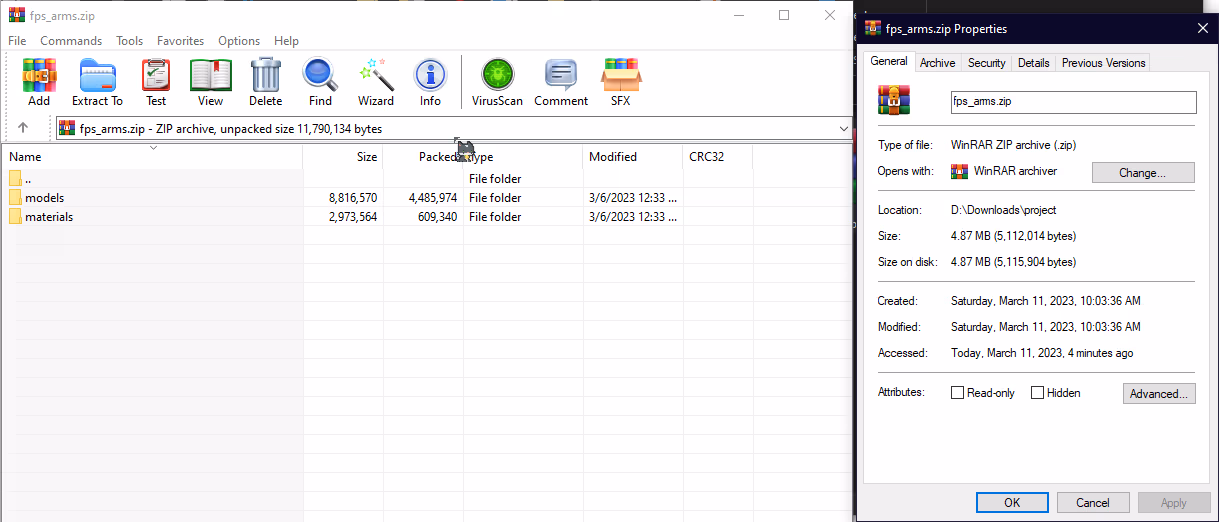This screenshot has width=1219, height=522.
Task: Click the parent folder '..' icon
Action: point(15,179)
